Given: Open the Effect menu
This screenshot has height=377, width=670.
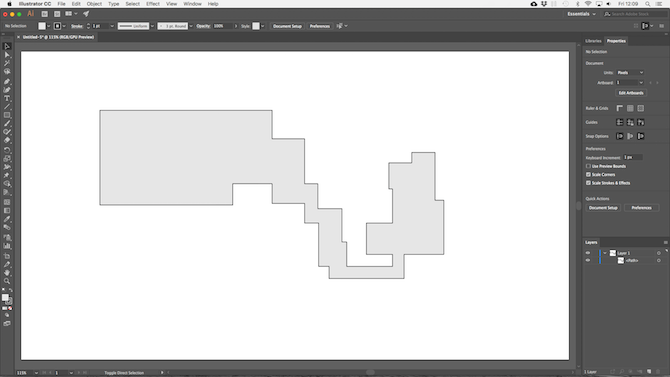Looking at the screenshot, I should (153, 4).
